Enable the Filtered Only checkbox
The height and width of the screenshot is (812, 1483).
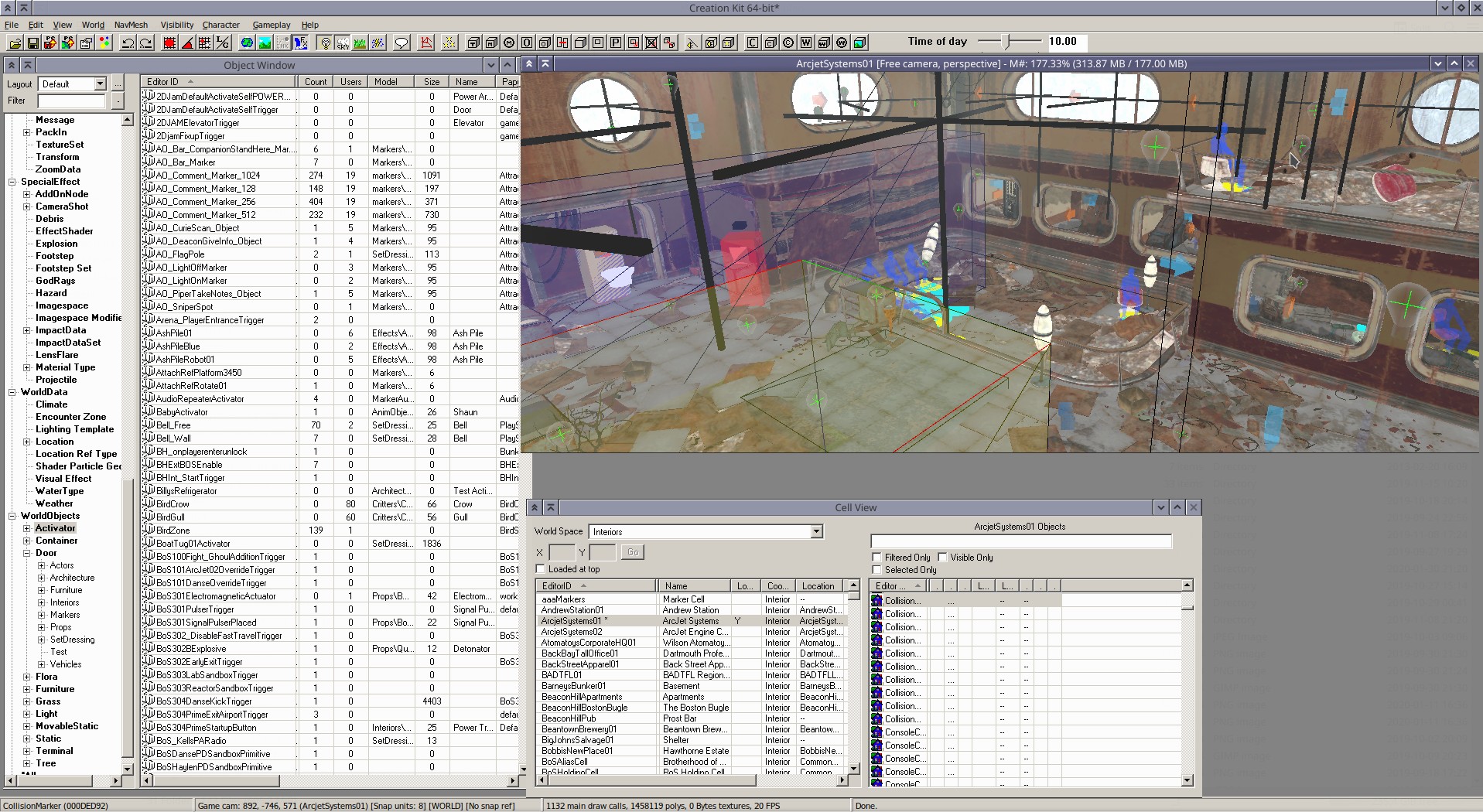coord(876,557)
